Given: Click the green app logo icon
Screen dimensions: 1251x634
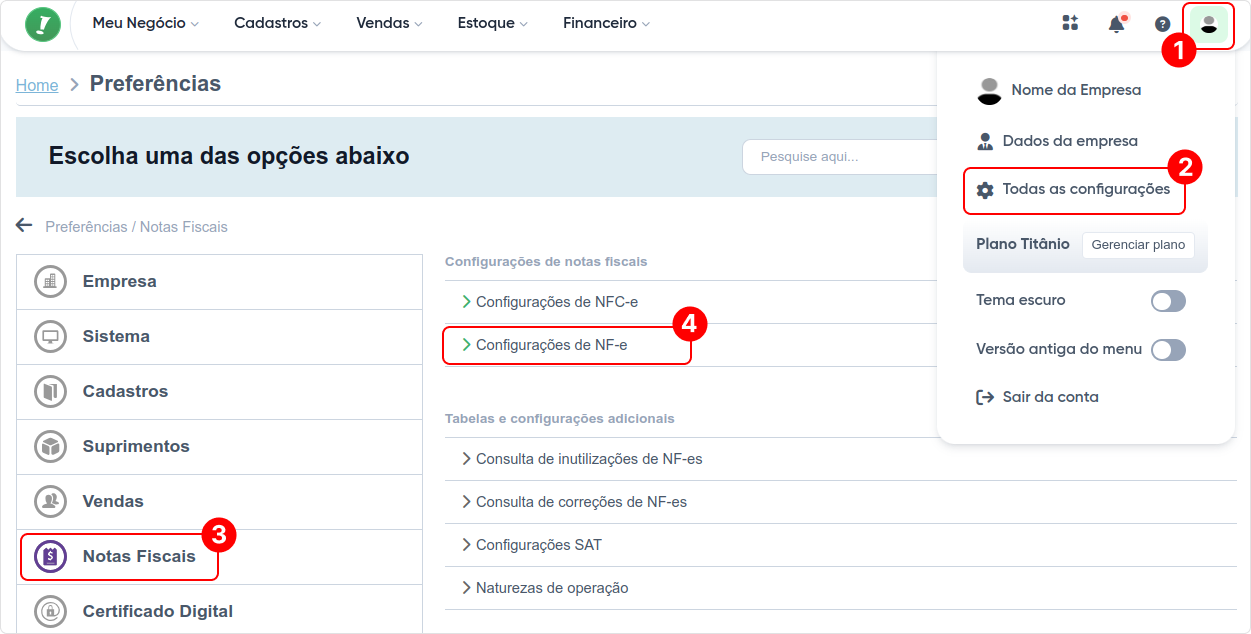Looking at the screenshot, I should pos(43,24).
